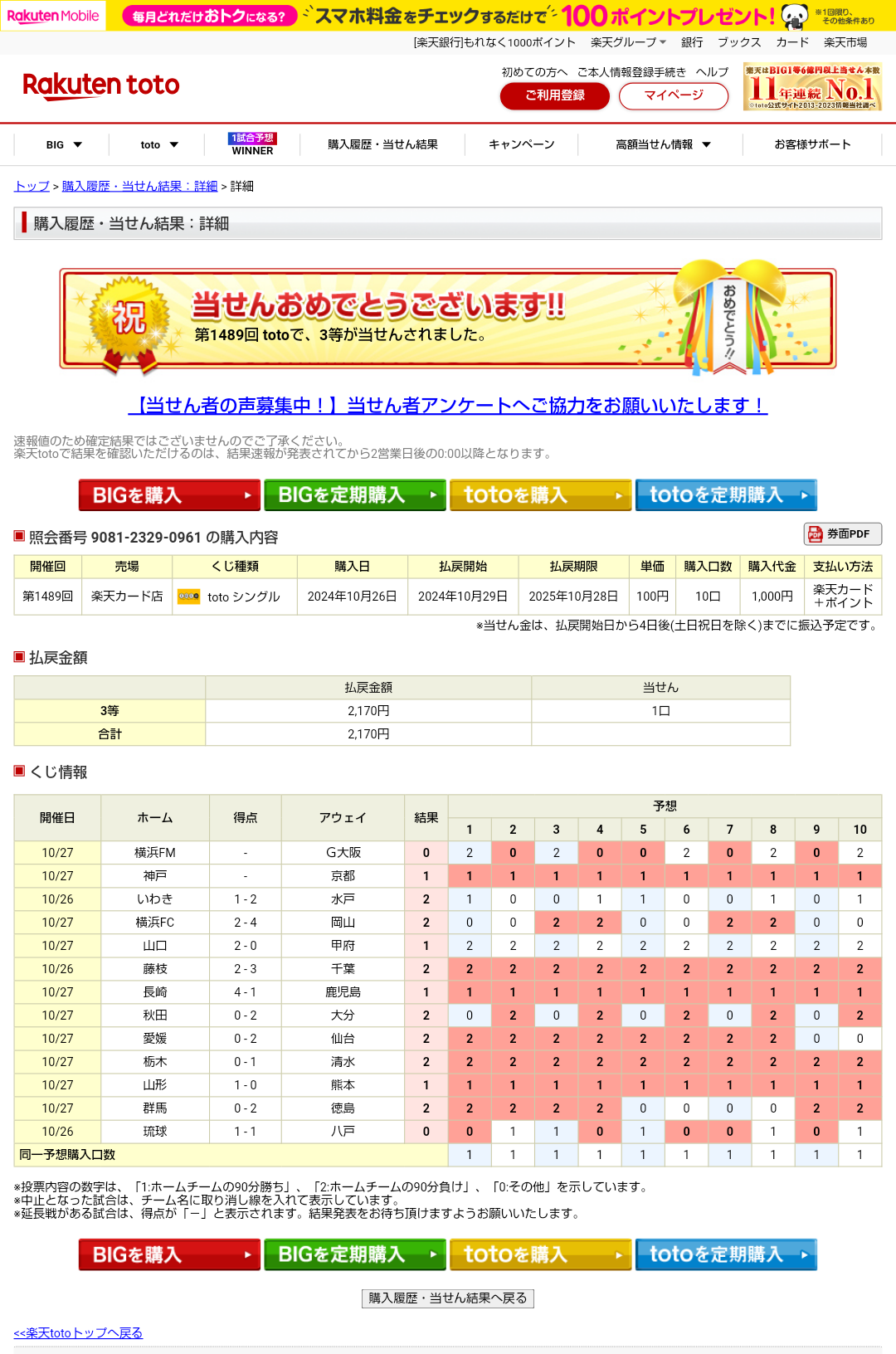Expand the toto dropdown menu
The width and height of the screenshot is (896, 1354).
tap(158, 144)
